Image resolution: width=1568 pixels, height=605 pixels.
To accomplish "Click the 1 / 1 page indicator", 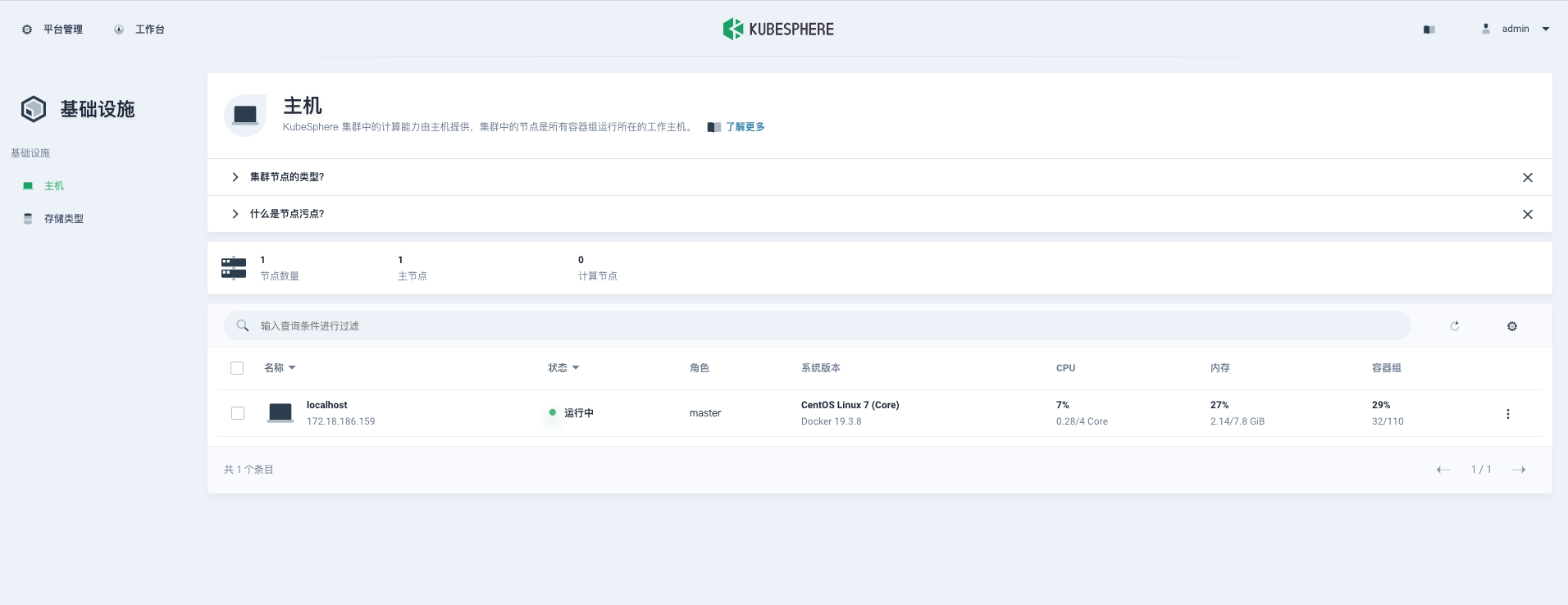I will click(1481, 470).
